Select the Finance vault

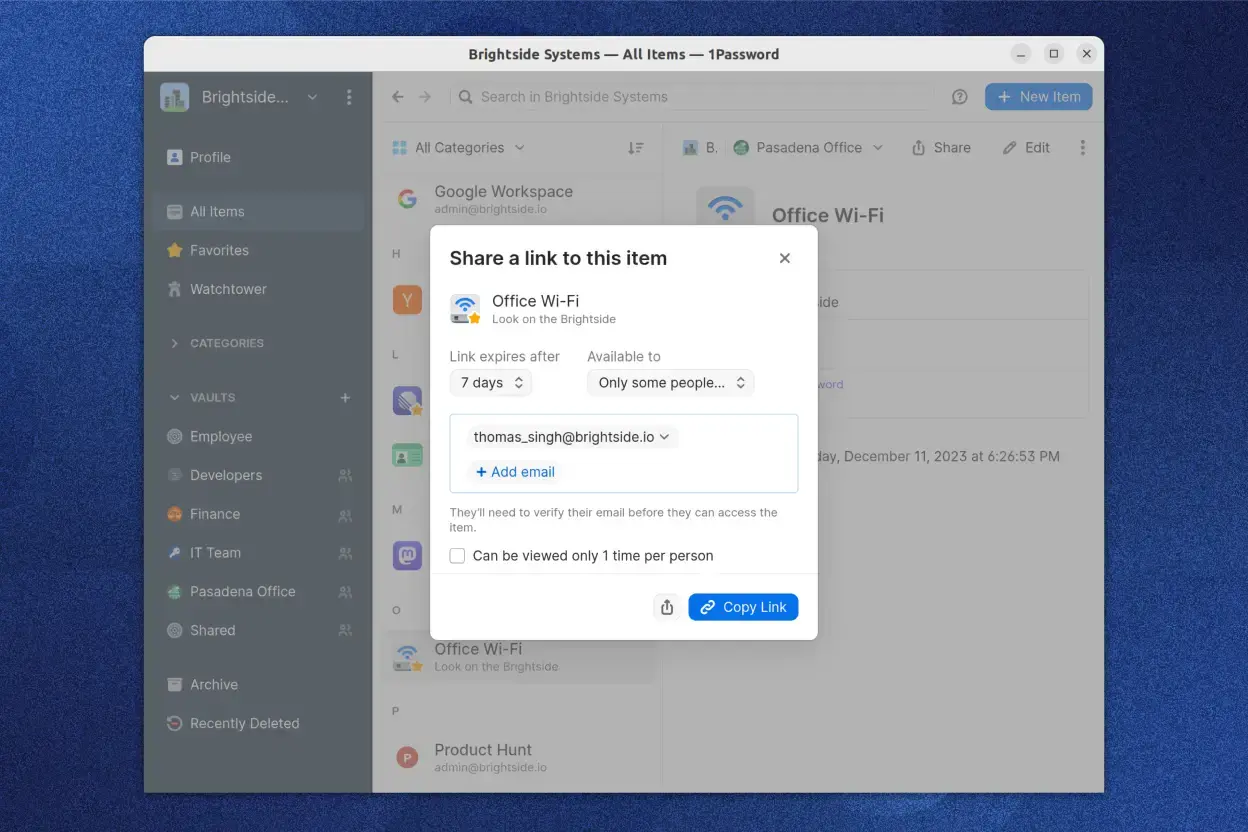tap(217, 514)
